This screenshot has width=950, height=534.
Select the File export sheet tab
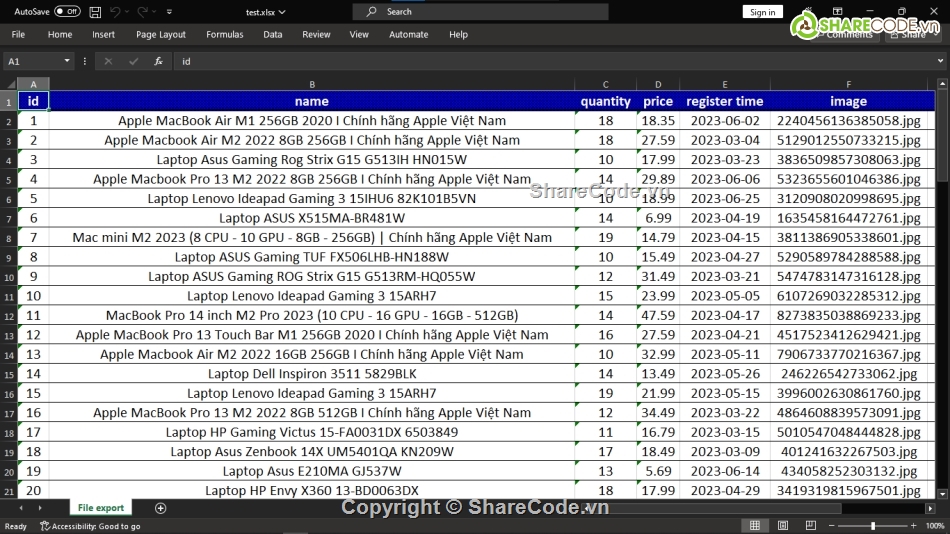pos(101,508)
